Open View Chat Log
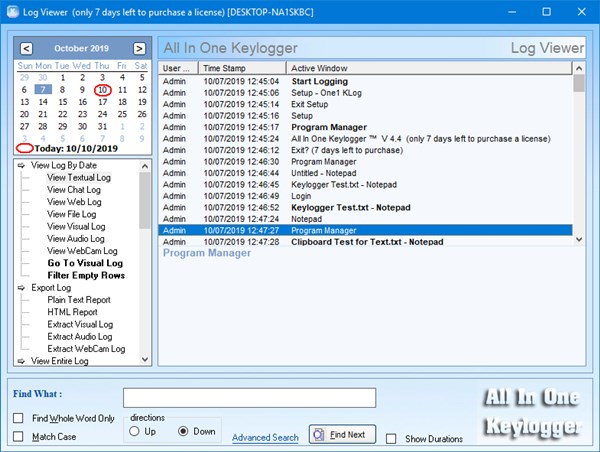This screenshot has height=452, width=600. click(x=74, y=190)
